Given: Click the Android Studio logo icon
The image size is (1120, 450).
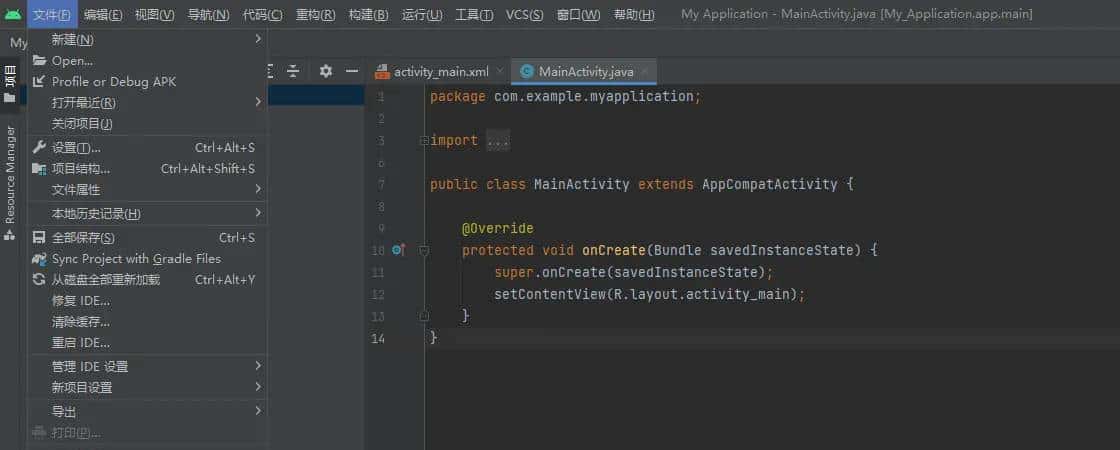Looking at the screenshot, I should click(13, 14).
